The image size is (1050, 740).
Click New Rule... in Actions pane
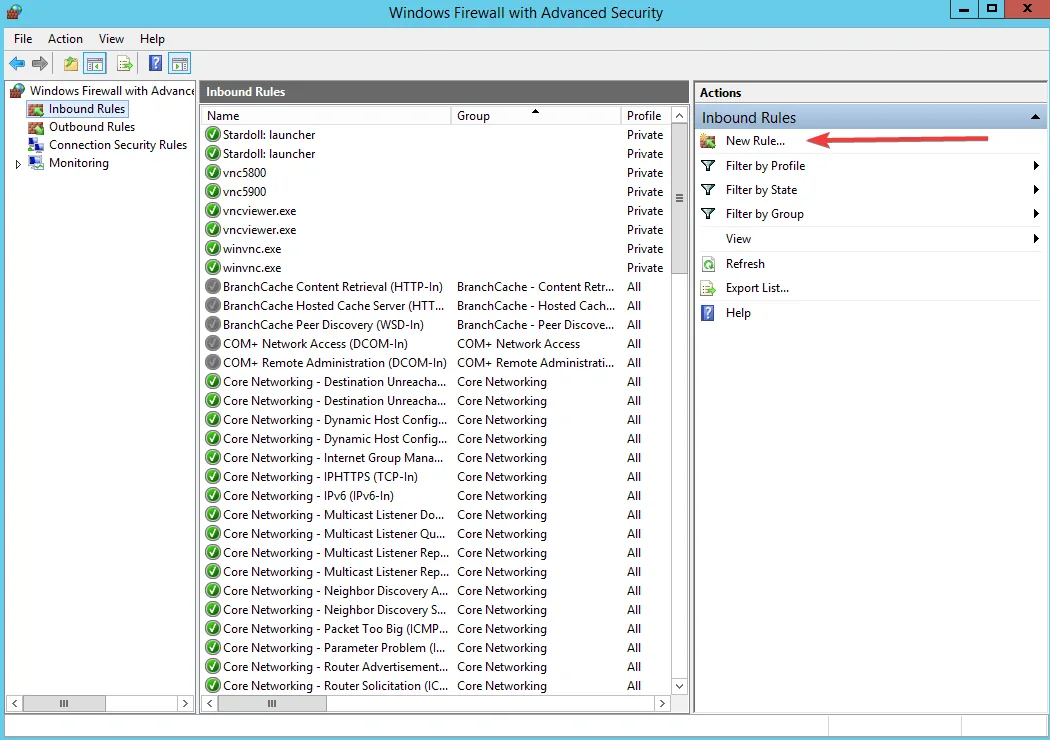click(x=755, y=141)
